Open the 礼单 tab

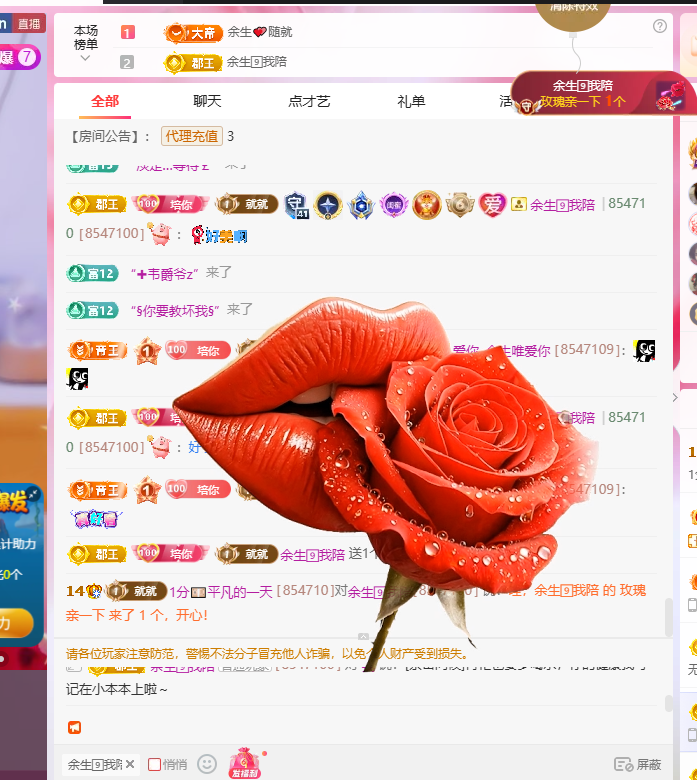pos(411,101)
